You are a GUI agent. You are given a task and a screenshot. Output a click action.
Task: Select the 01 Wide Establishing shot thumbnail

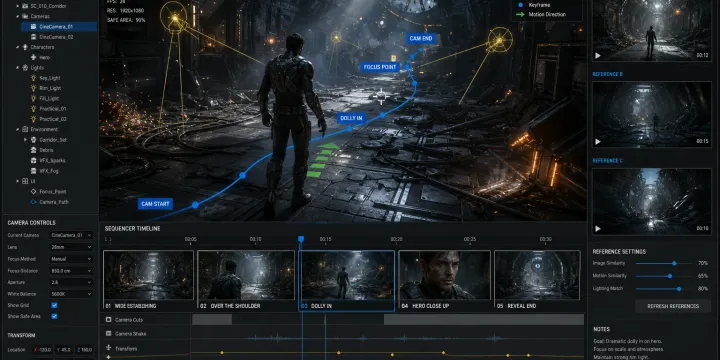pyautogui.click(x=149, y=280)
